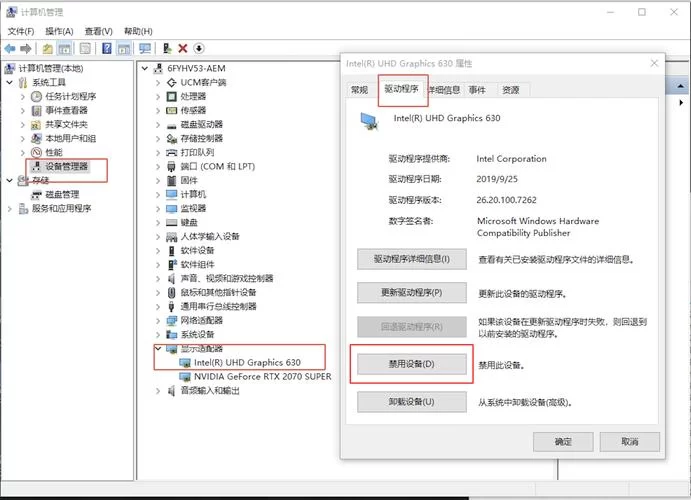
Task: Click the 声音、视频和游戏控制器 speaker icon
Action: (x=171, y=278)
